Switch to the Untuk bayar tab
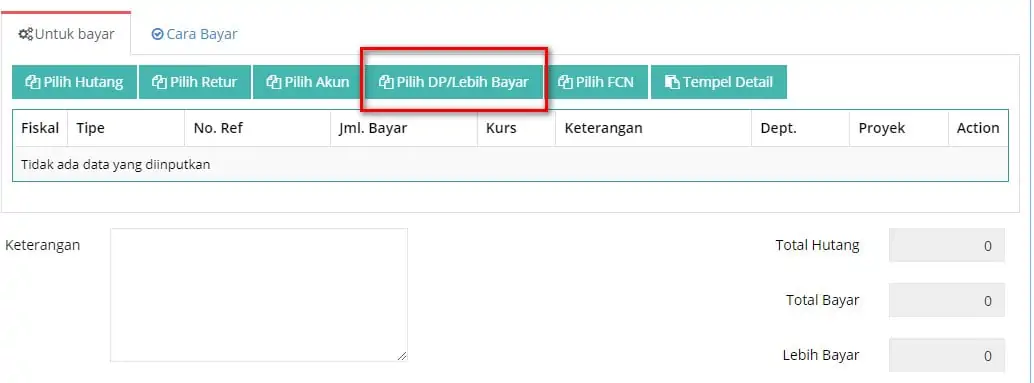Image resolution: width=1034 pixels, height=383 pixels. coord(66,34)
